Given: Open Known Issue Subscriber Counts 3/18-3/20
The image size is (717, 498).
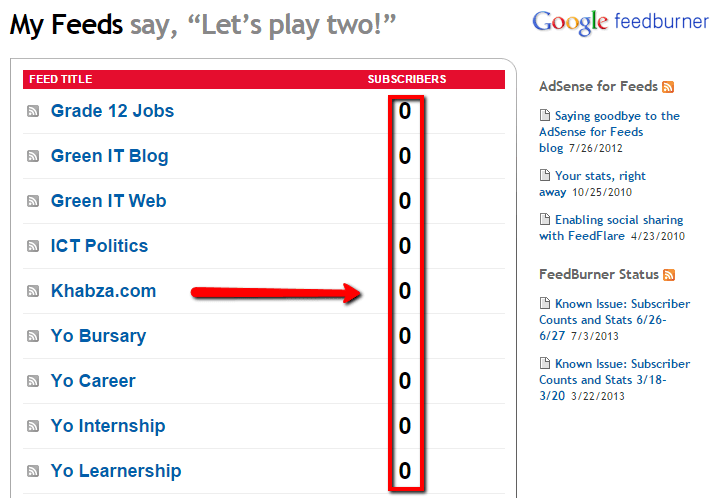Looking at the screenshot, I should pyautogui.click(x=614, y=380).
